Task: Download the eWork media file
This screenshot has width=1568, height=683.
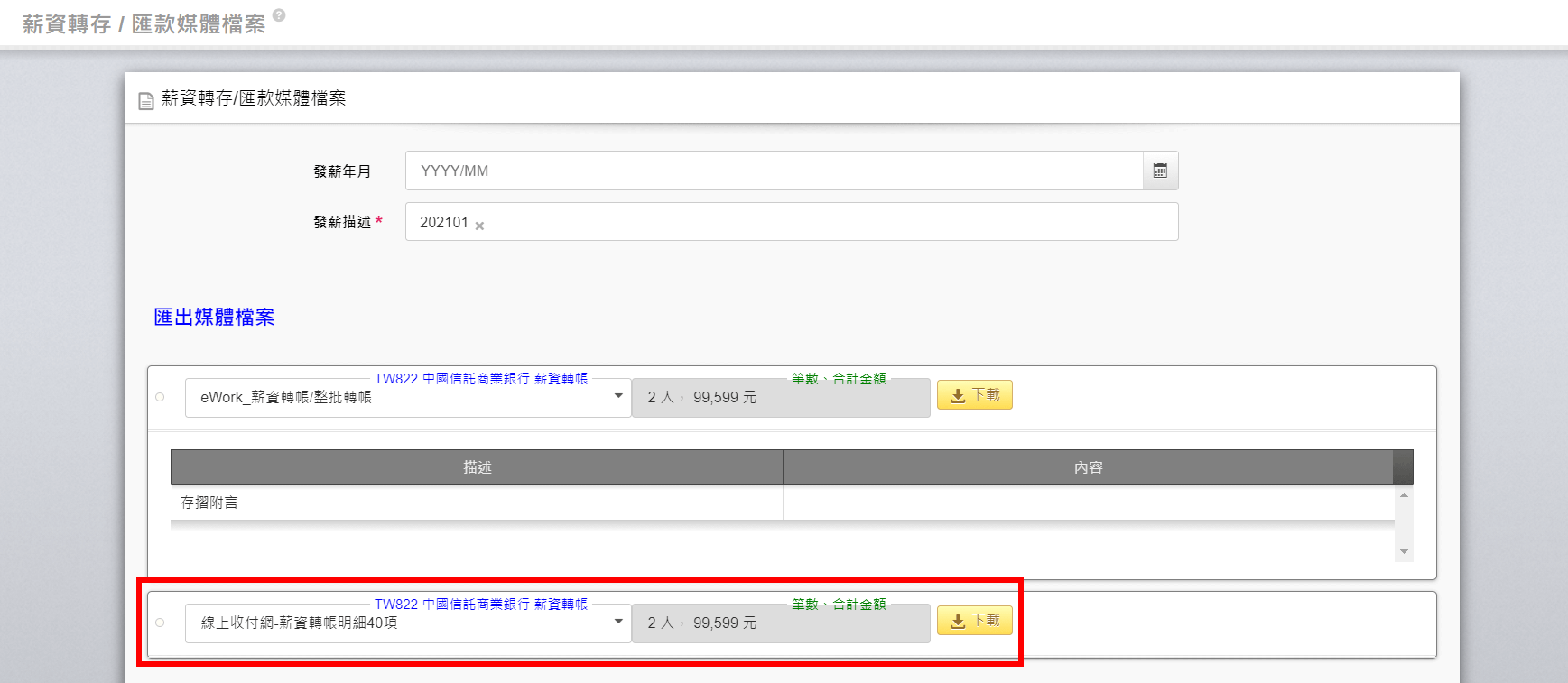Action: click(x=974, y=395)
